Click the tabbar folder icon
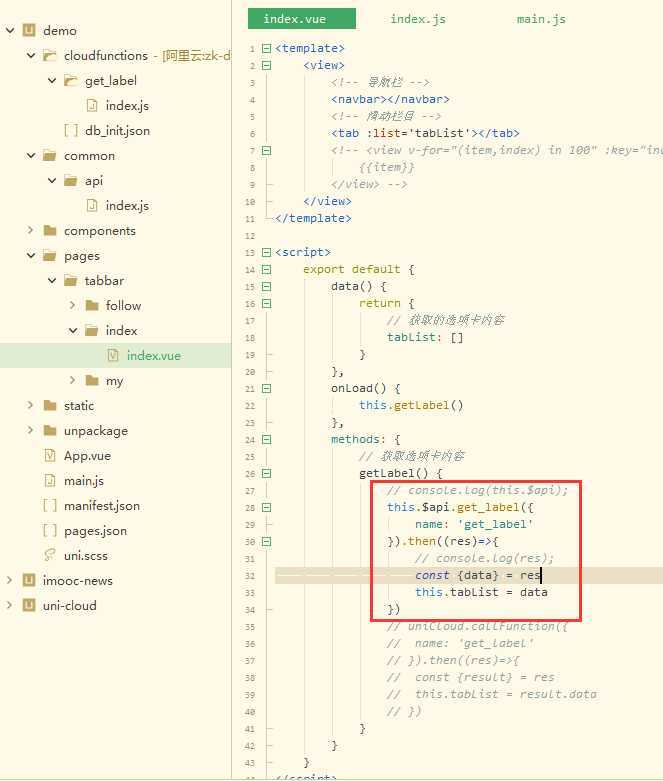The width and height of the screenshot is (663, 781). click(x=71, y=280)
